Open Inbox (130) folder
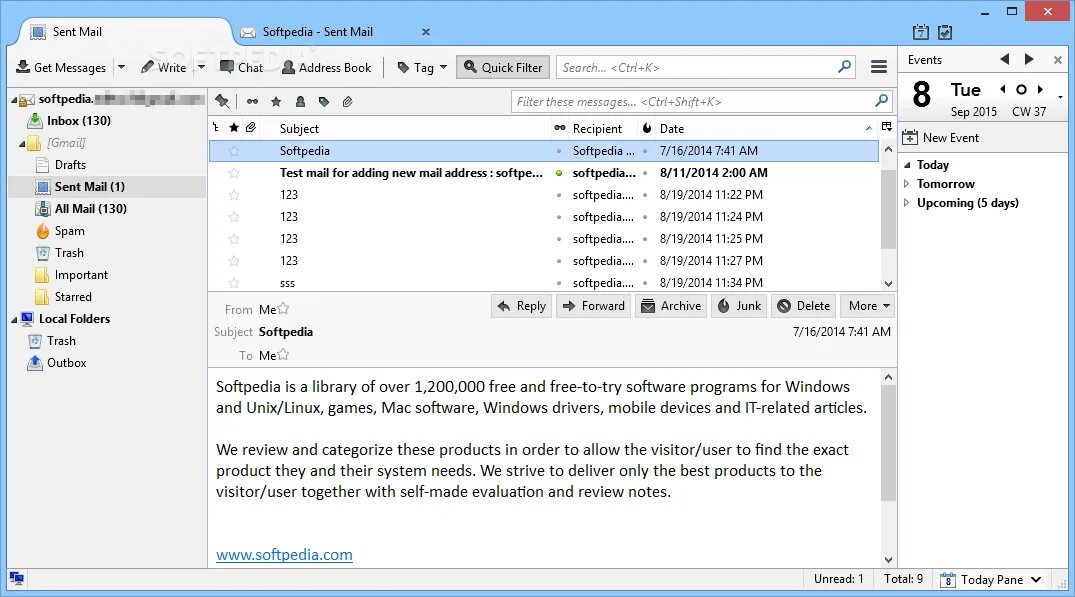 click(78, 121)
